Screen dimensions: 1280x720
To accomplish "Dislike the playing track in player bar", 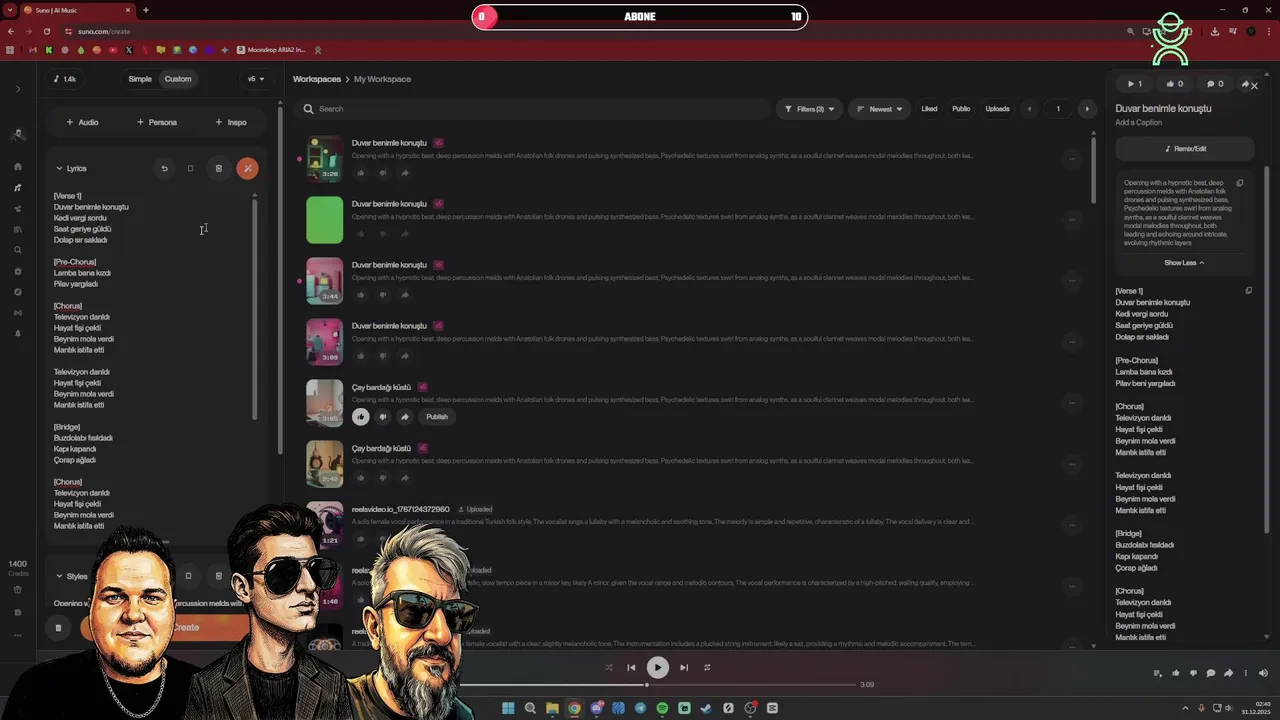I will 1193,673.
